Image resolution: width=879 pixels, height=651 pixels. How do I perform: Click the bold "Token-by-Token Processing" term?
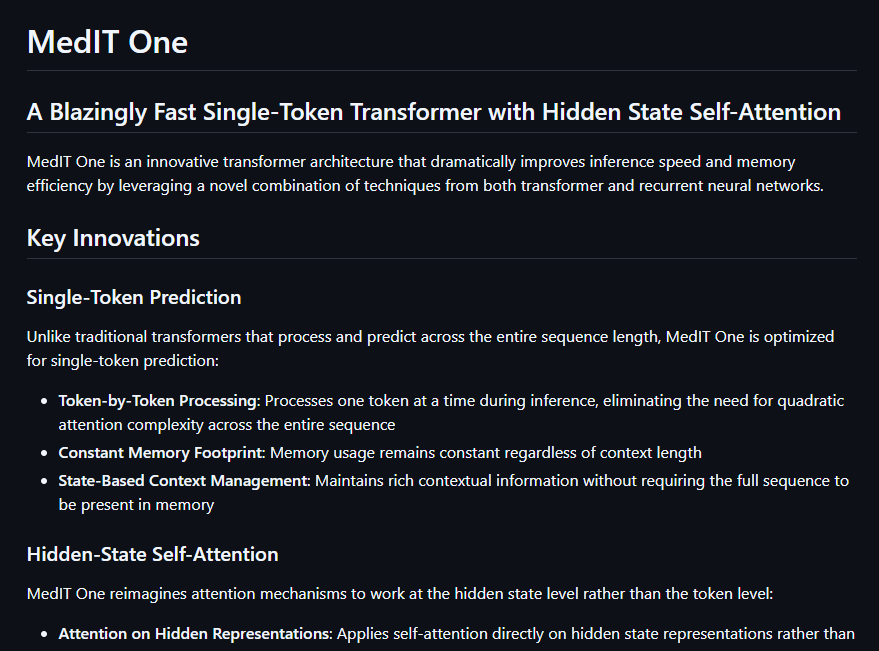157,401
